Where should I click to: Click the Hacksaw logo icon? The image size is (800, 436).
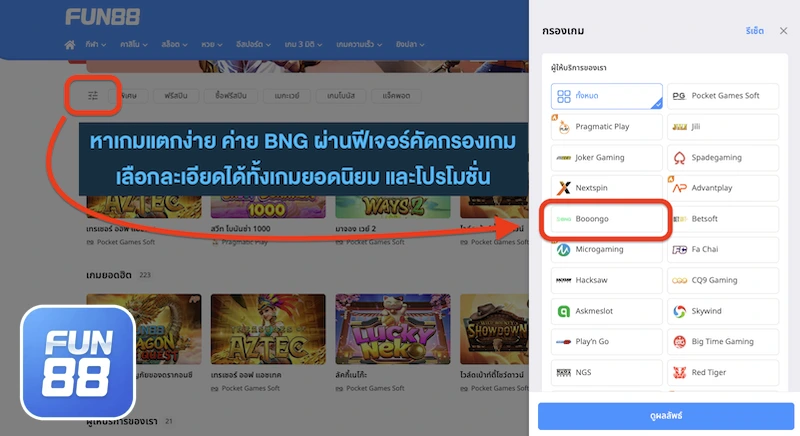tap(563, 280)
